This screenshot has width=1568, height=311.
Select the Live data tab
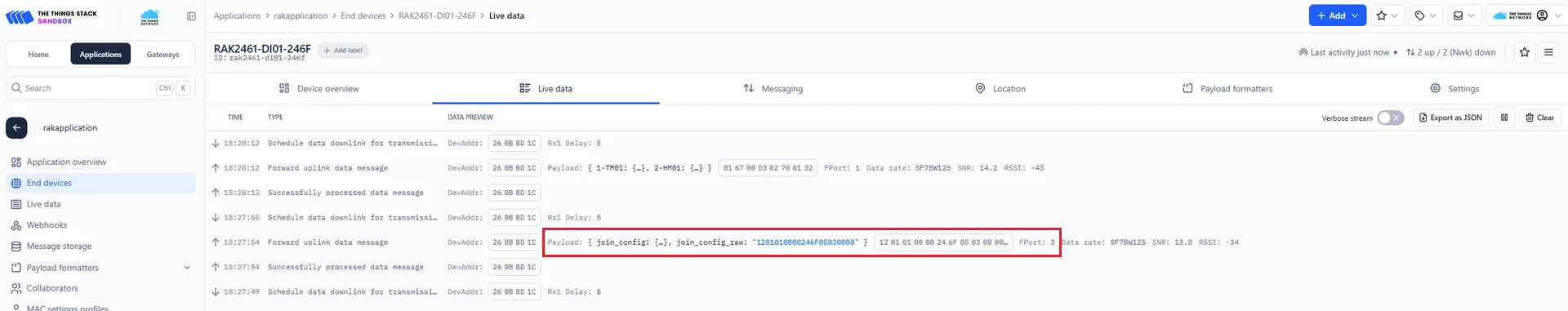[546, 88]
